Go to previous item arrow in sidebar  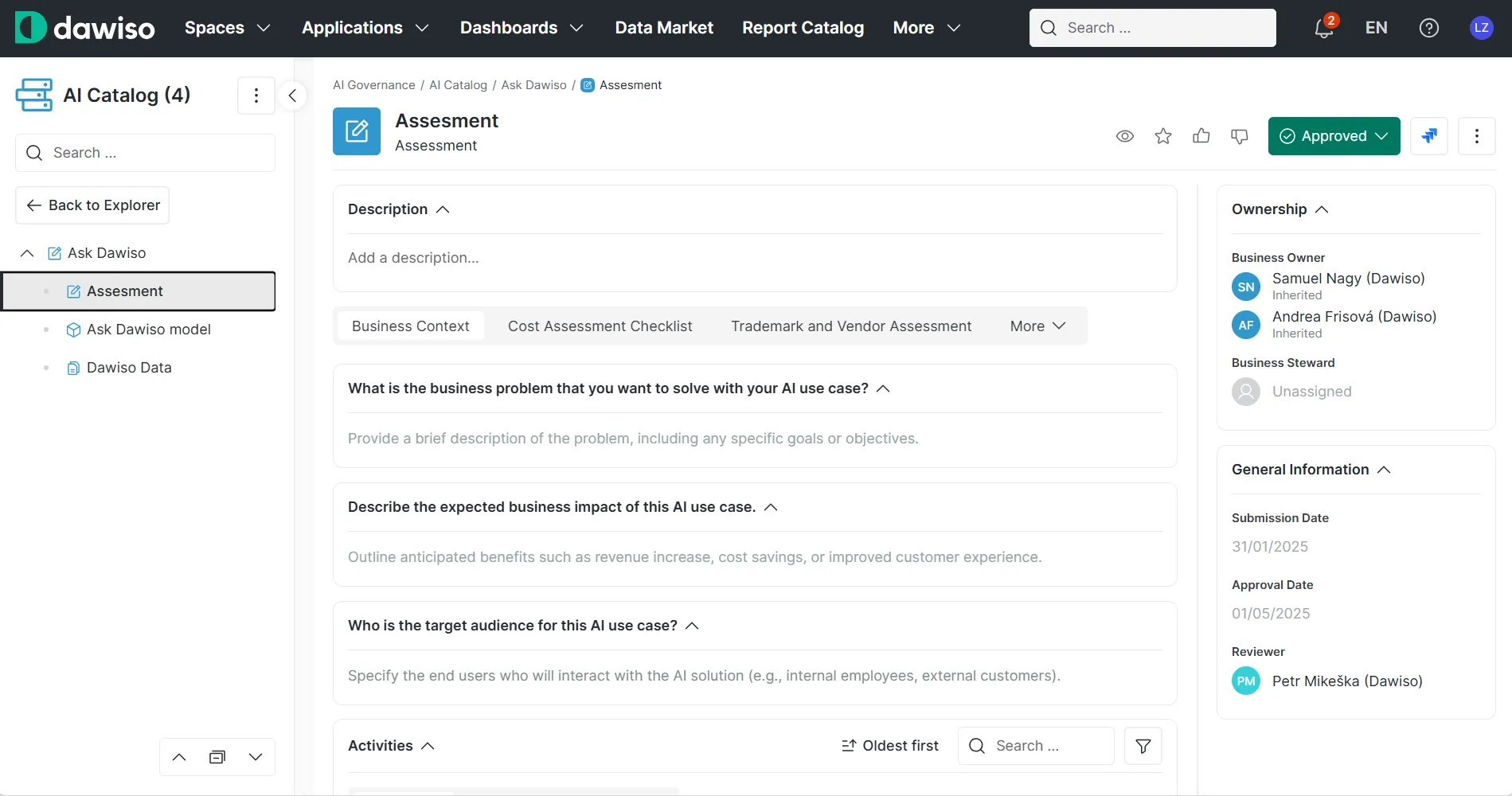coord(179,757)
